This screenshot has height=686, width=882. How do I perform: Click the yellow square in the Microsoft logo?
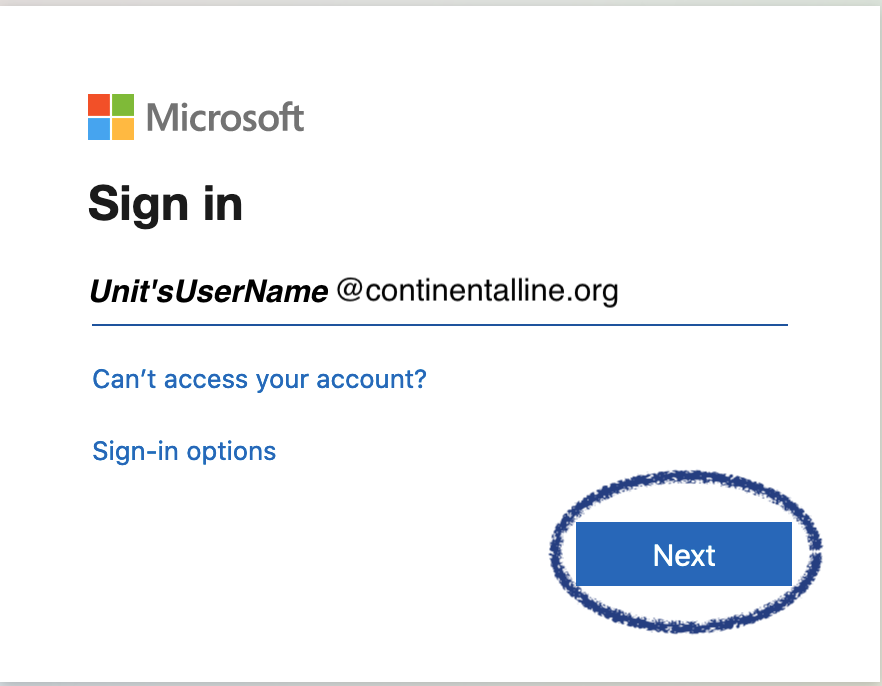pyautogui.click(x=123, y=129)
